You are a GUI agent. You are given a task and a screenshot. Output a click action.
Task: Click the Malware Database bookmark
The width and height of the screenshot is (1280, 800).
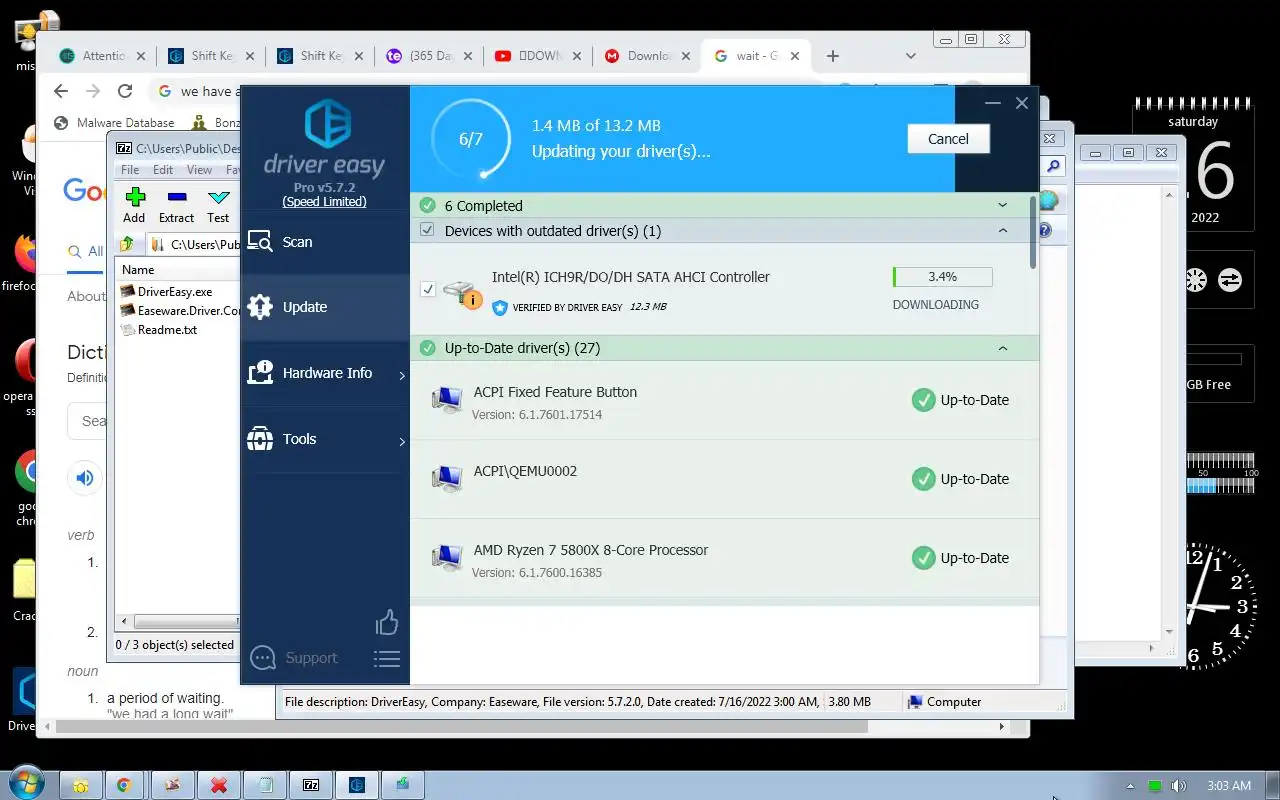114,123
